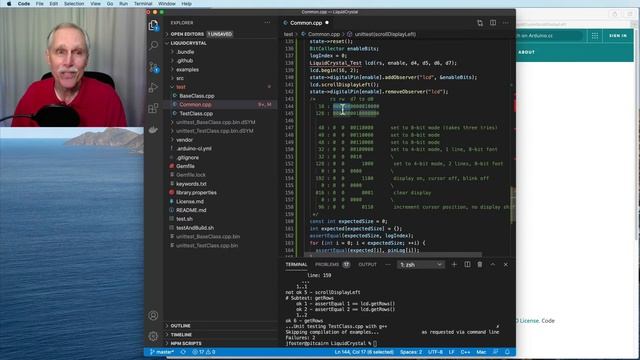Click the C++ language mode indicator
Image resolution: width=640 pixels, height=360 pixels.
tap(465, 352)
